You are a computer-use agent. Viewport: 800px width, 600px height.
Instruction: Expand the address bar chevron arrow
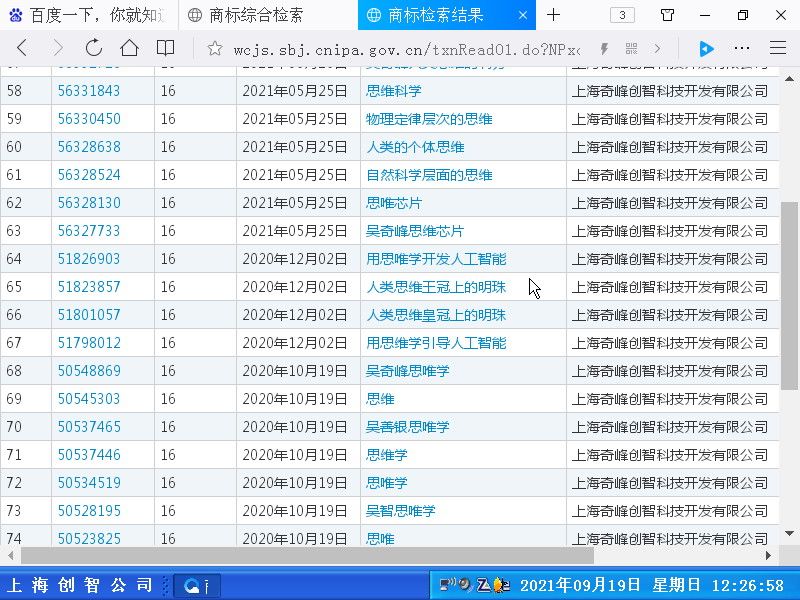coord(657,48)
